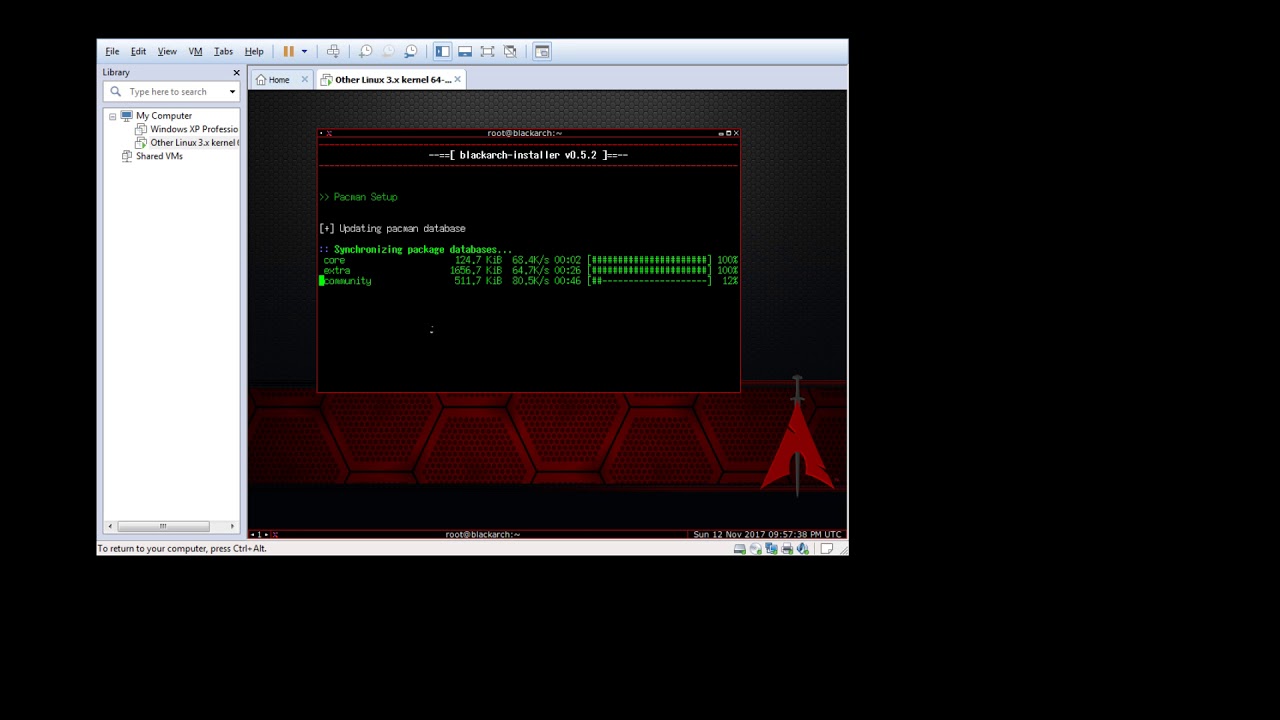Maximize the blackarch terminal window
Screen dimensions: 1280x720
pos(728,133)
